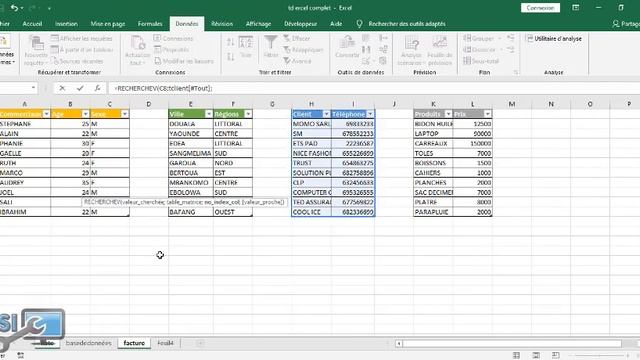640x360 pixels.
Task: Open Analyse scénarios icon
Action: click(411, 51)
